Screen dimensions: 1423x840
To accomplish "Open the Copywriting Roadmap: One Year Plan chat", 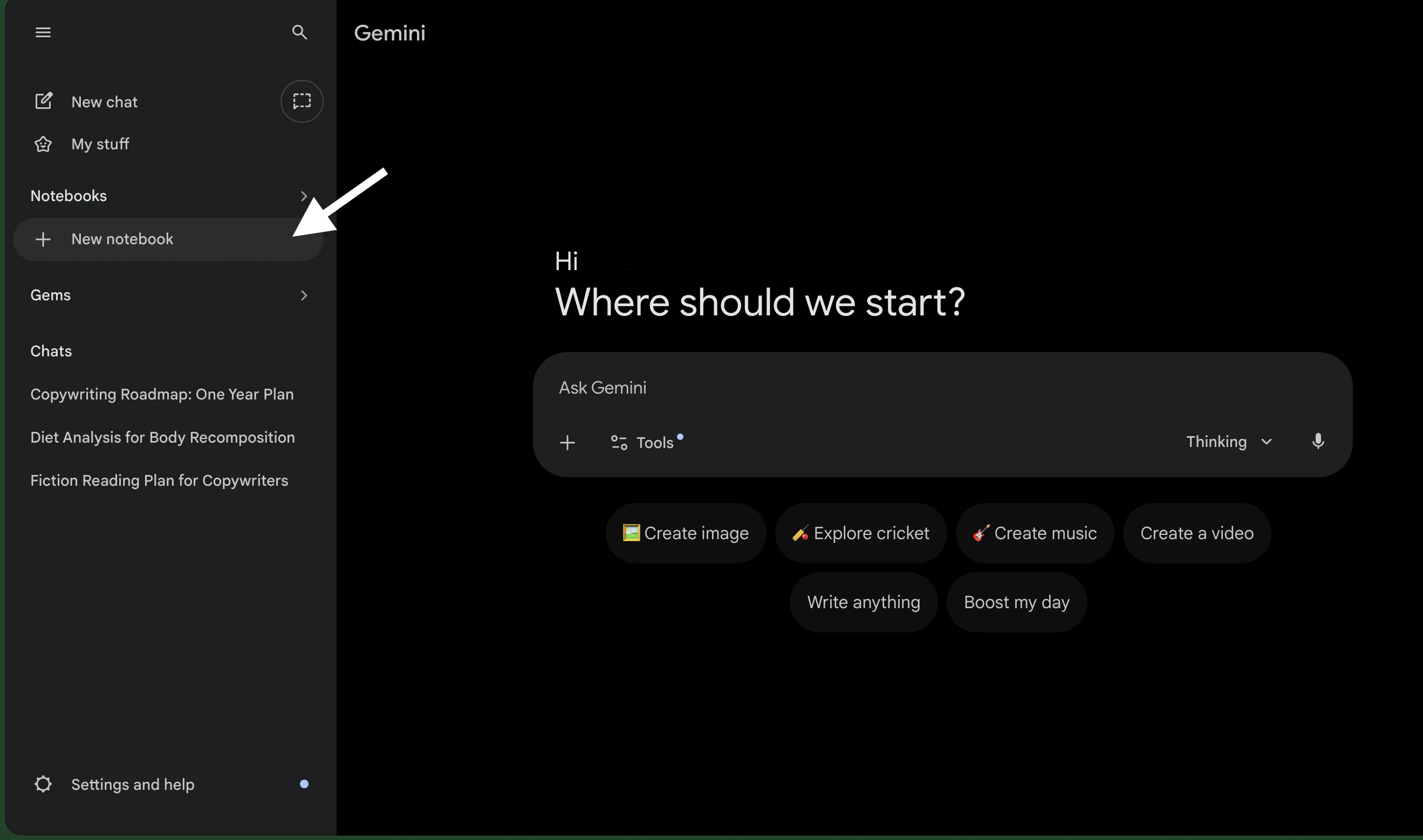I will (x=162, y=394).
